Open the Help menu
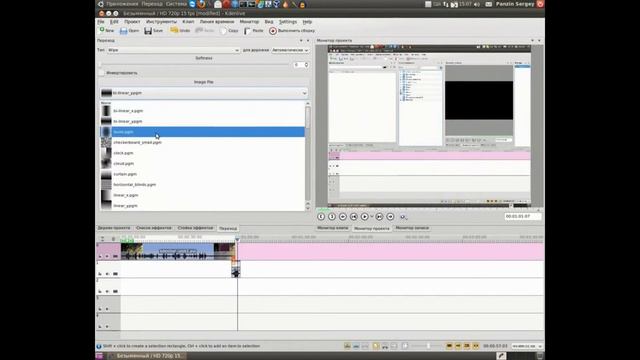The width and height of the screenshot is (640, 360). [x=307, y=22]
